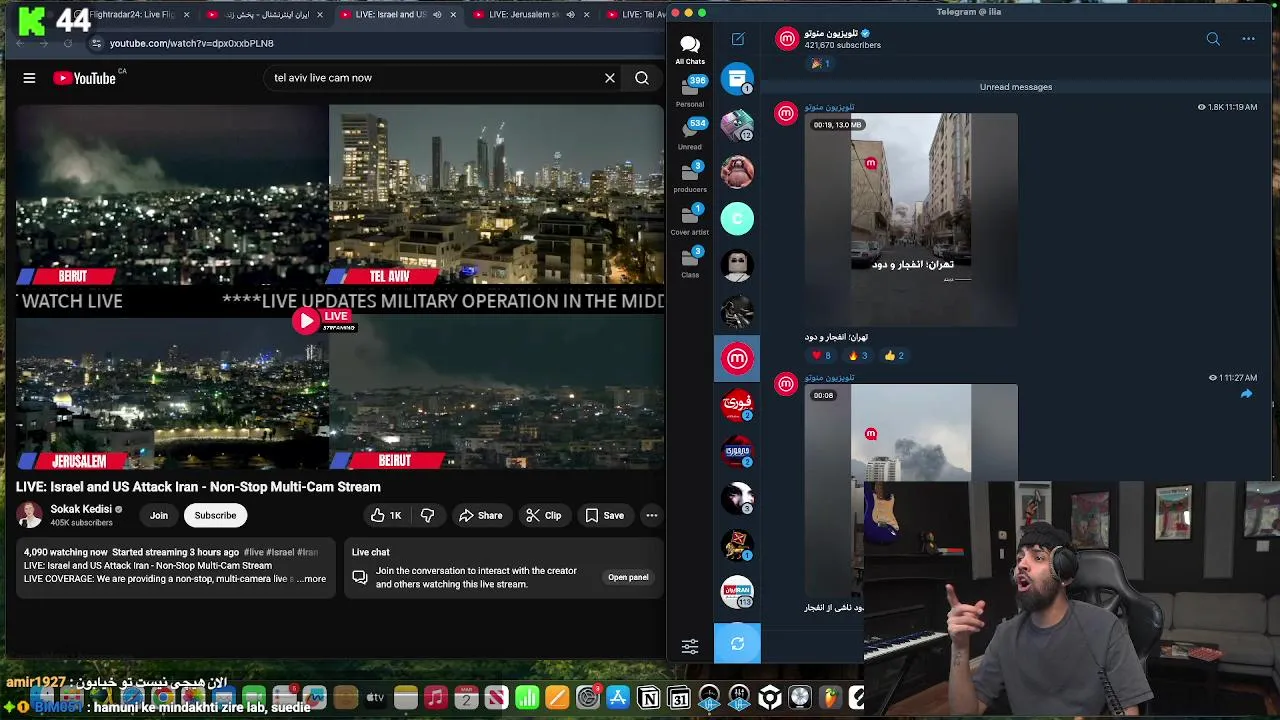Open App Store from the Dock

click(618, 698)
